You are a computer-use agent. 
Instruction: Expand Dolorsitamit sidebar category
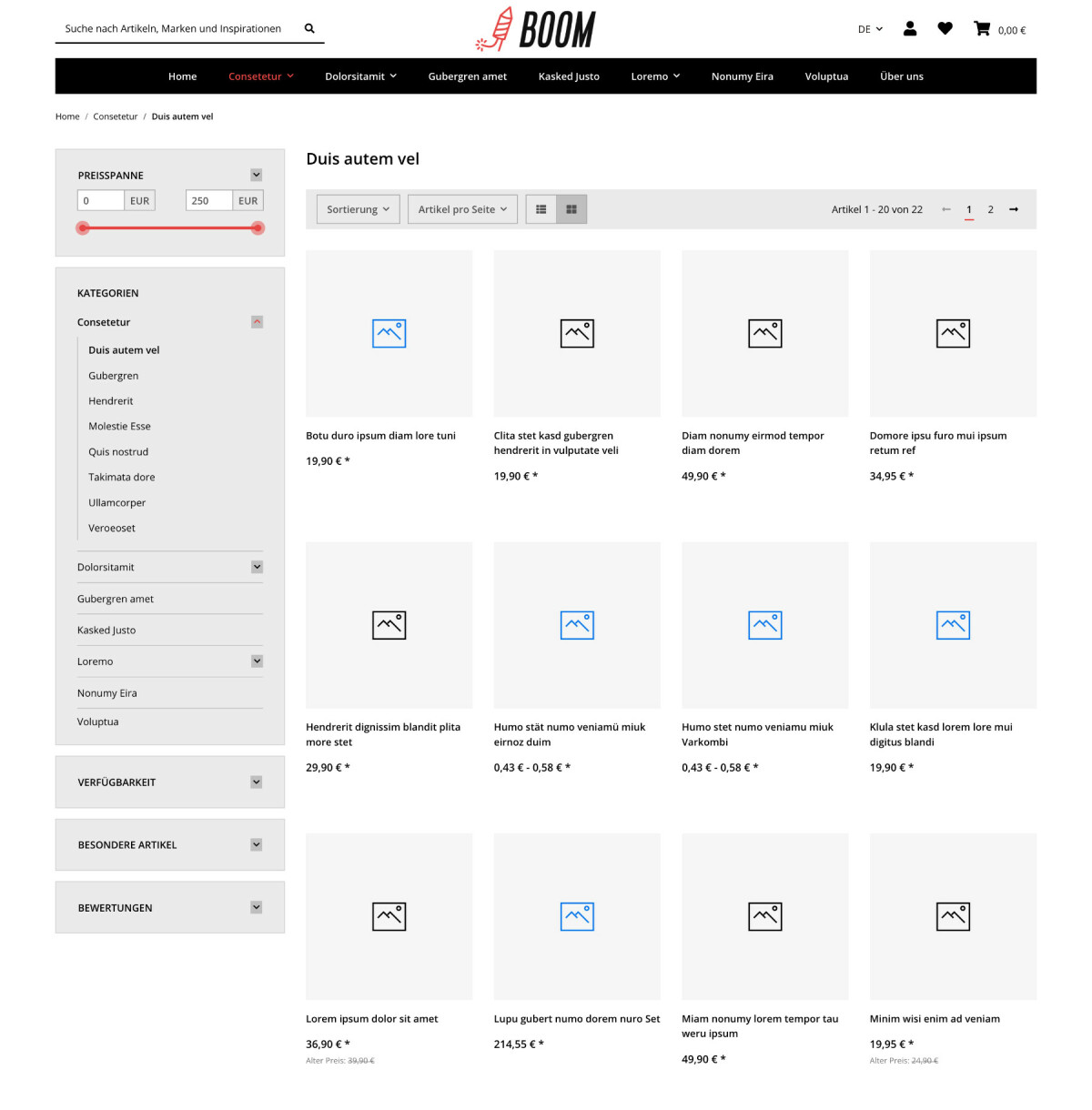[257, 567]
